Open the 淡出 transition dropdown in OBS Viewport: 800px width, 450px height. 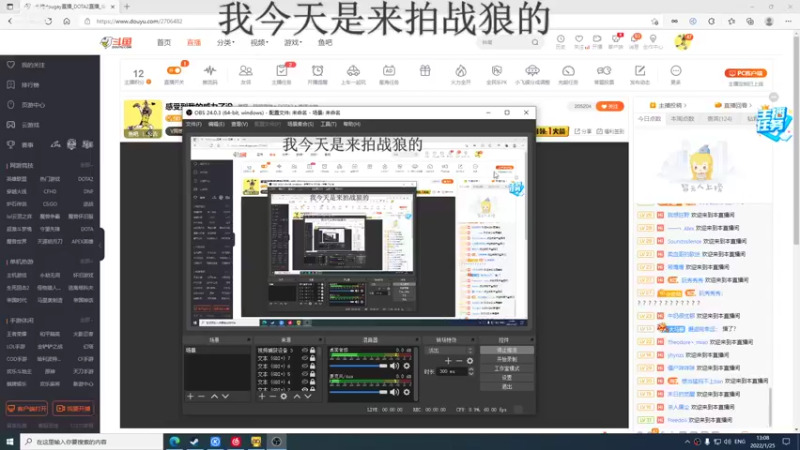point(449,351)
